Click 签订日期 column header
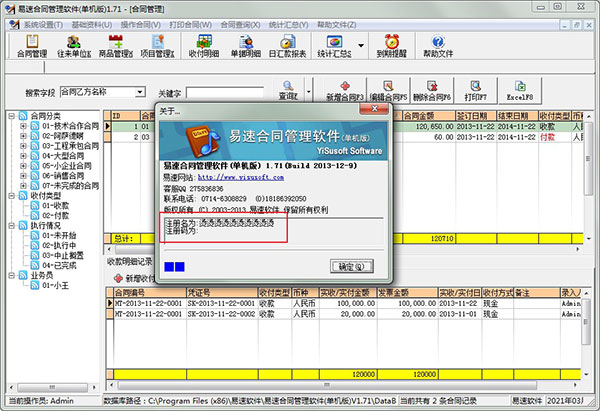This screenshot has width=600, height=411. click(x=476, y=116)
